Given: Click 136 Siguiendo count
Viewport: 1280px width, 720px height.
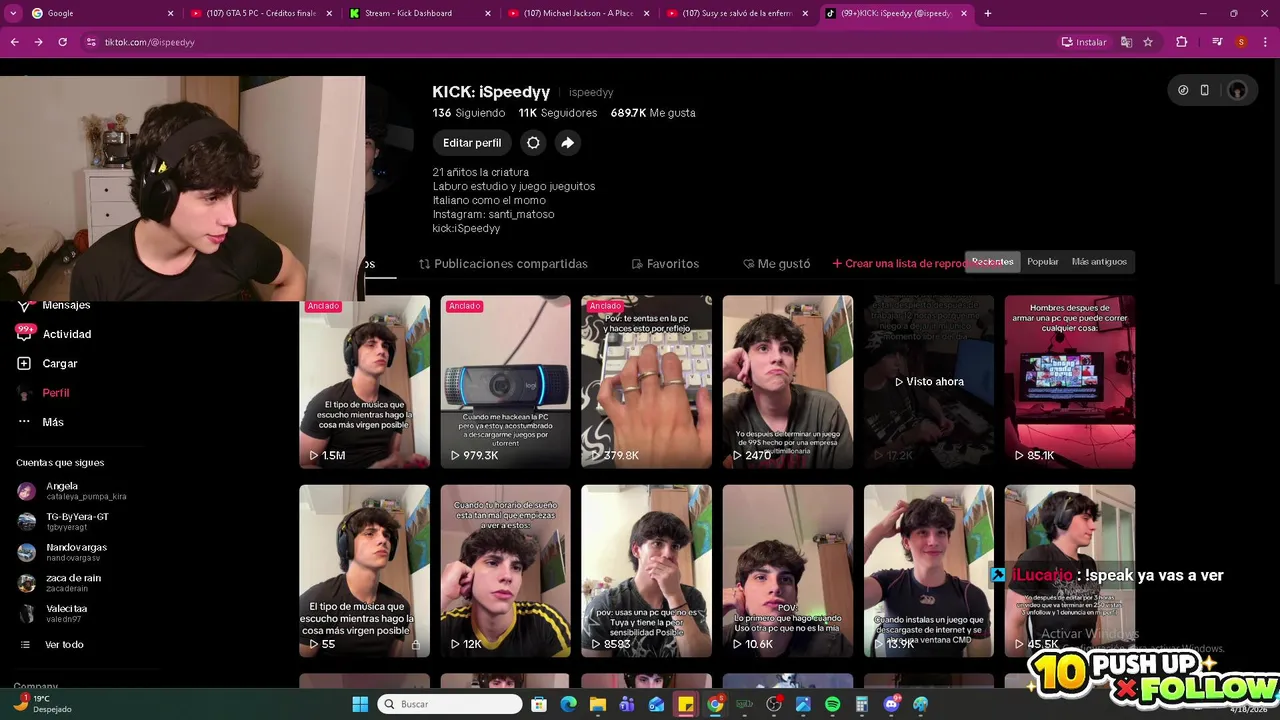Looking at the screenshot, I should point(468,113).
